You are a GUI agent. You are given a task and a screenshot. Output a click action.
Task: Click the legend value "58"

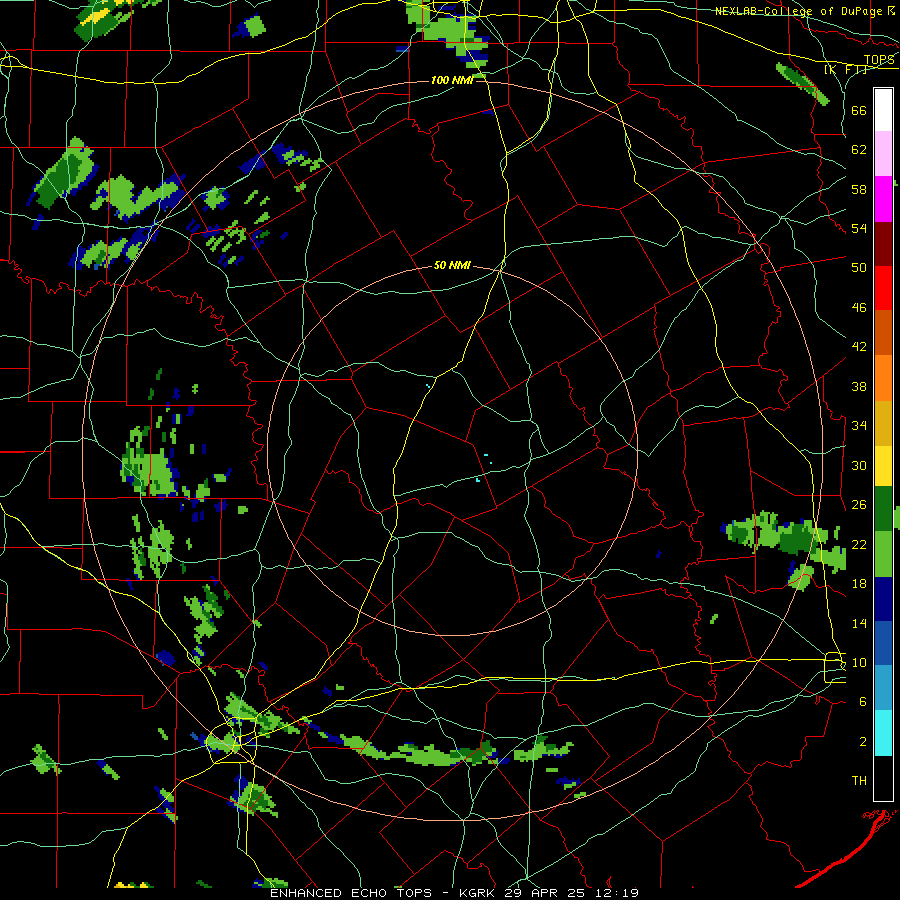coord(859,189)
